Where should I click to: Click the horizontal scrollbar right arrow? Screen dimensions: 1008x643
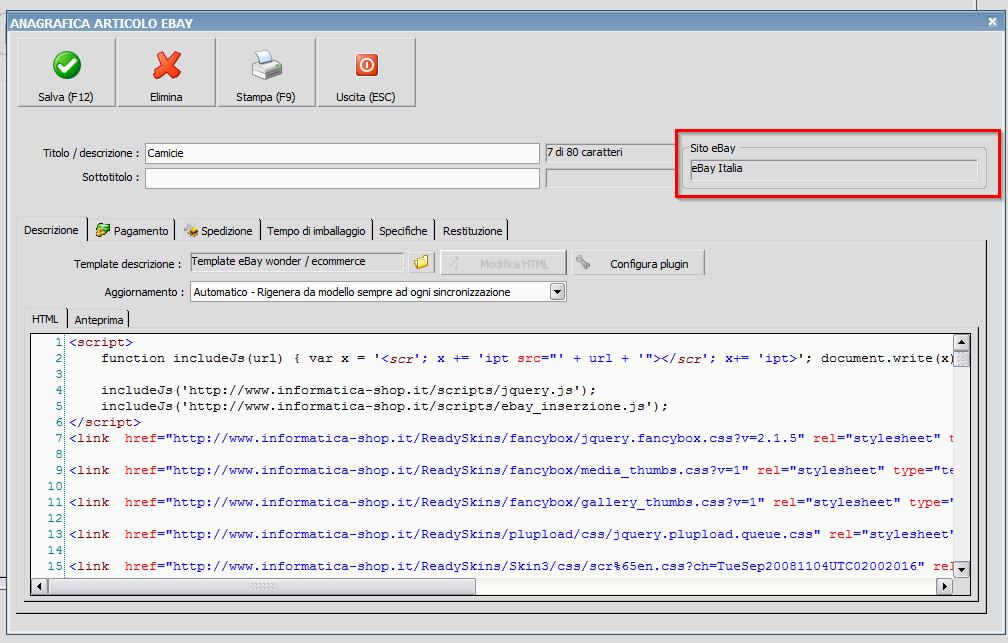point(943,587)
